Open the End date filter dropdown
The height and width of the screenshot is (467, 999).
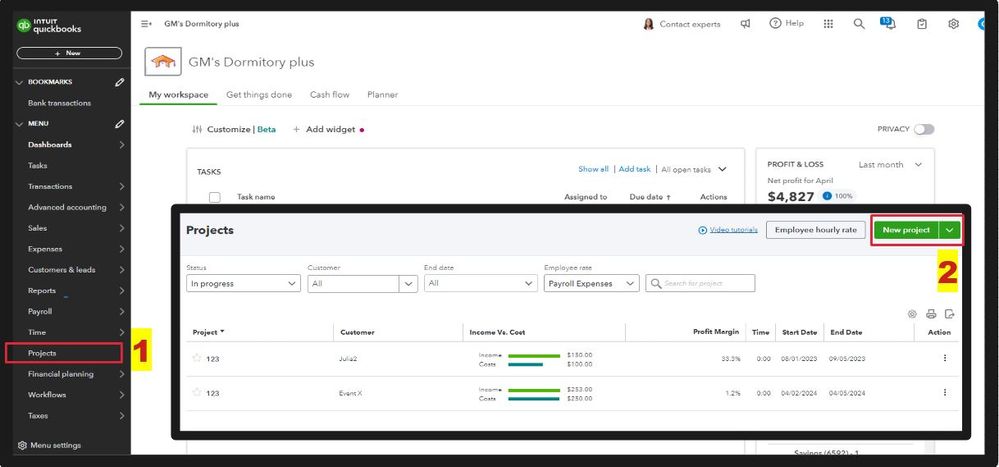point(480,284)
